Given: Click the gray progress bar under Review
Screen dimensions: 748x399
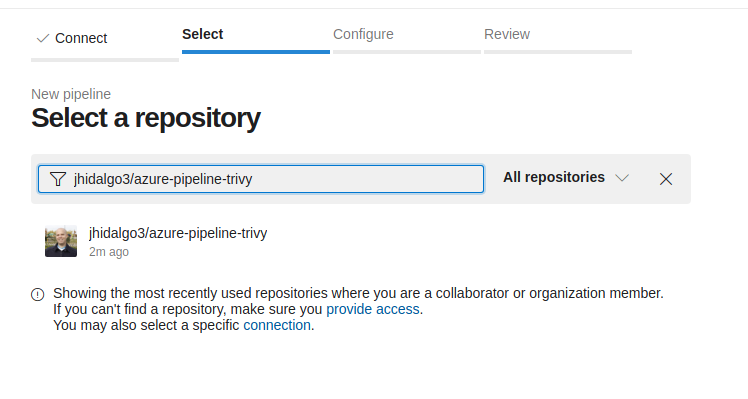Looking at the screenshot, I should tap(558, 52).
